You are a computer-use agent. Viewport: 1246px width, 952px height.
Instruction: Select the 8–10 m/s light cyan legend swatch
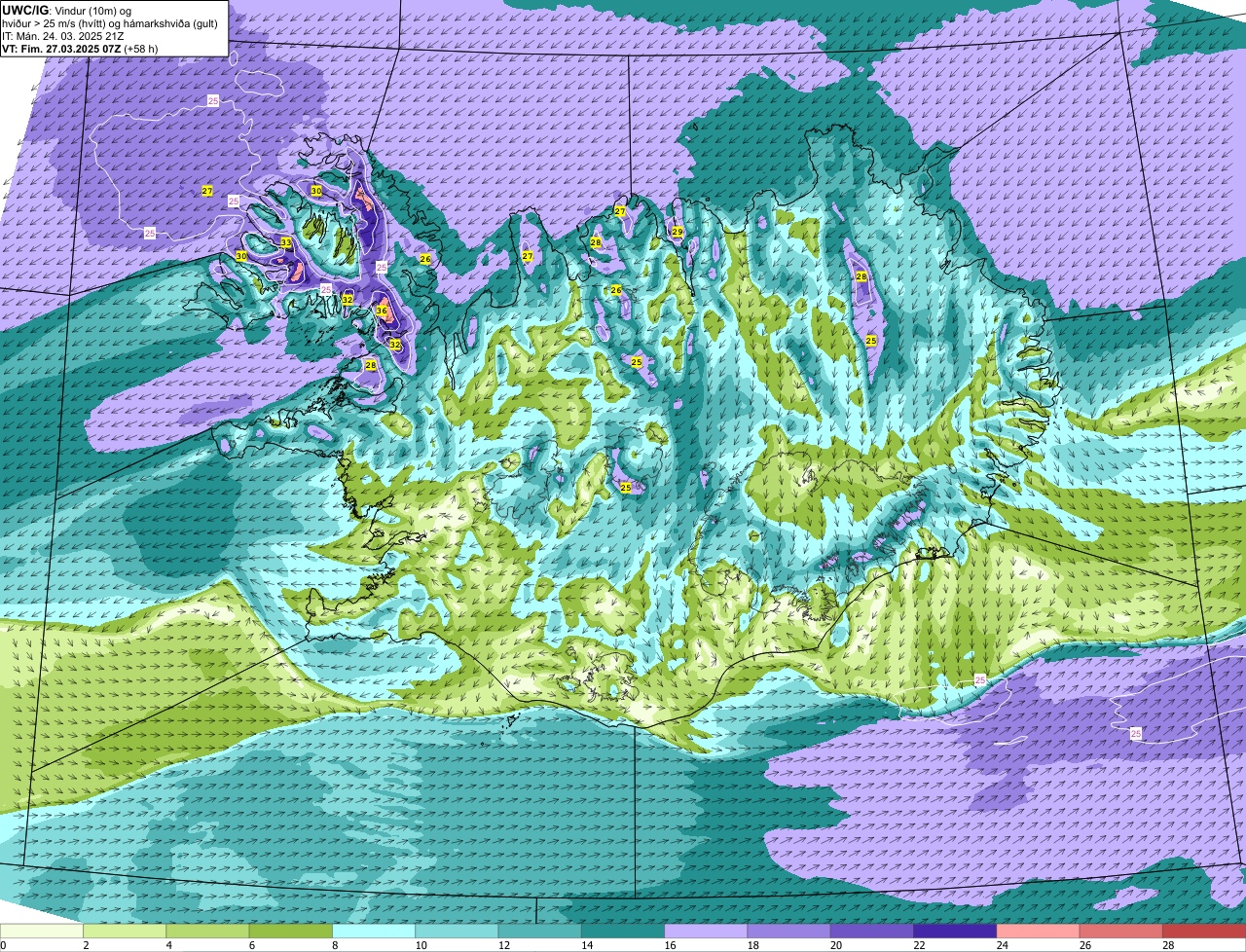(374, 931)
